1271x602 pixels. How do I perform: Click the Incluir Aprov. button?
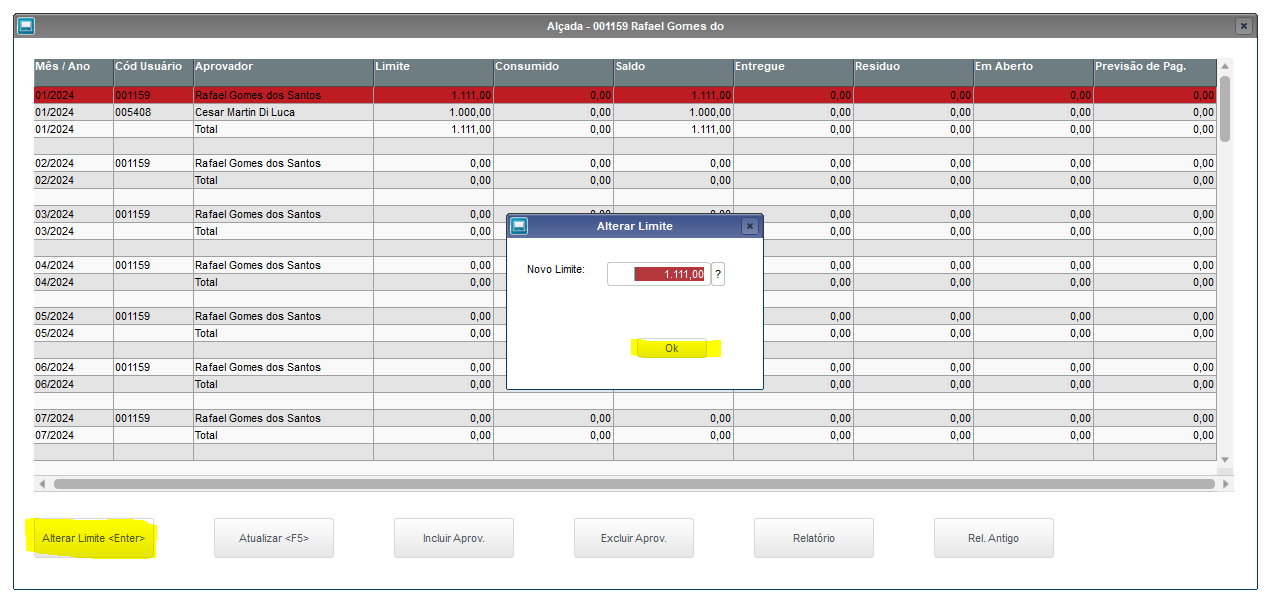[454, 538]
